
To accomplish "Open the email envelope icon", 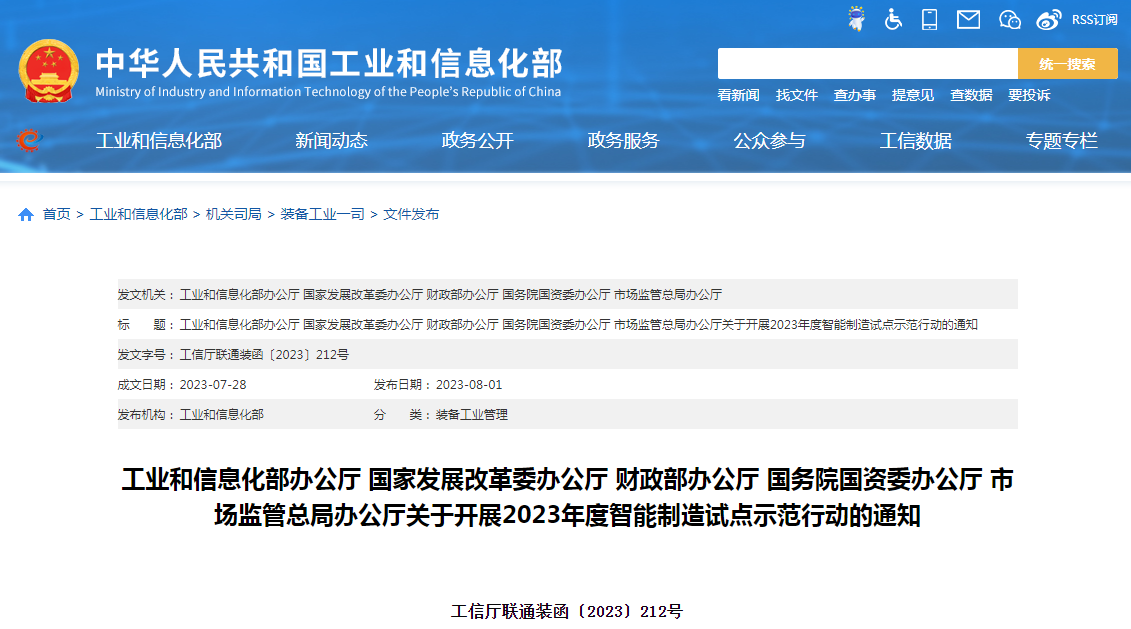I will pyautogui.click(x=968, y=19).
